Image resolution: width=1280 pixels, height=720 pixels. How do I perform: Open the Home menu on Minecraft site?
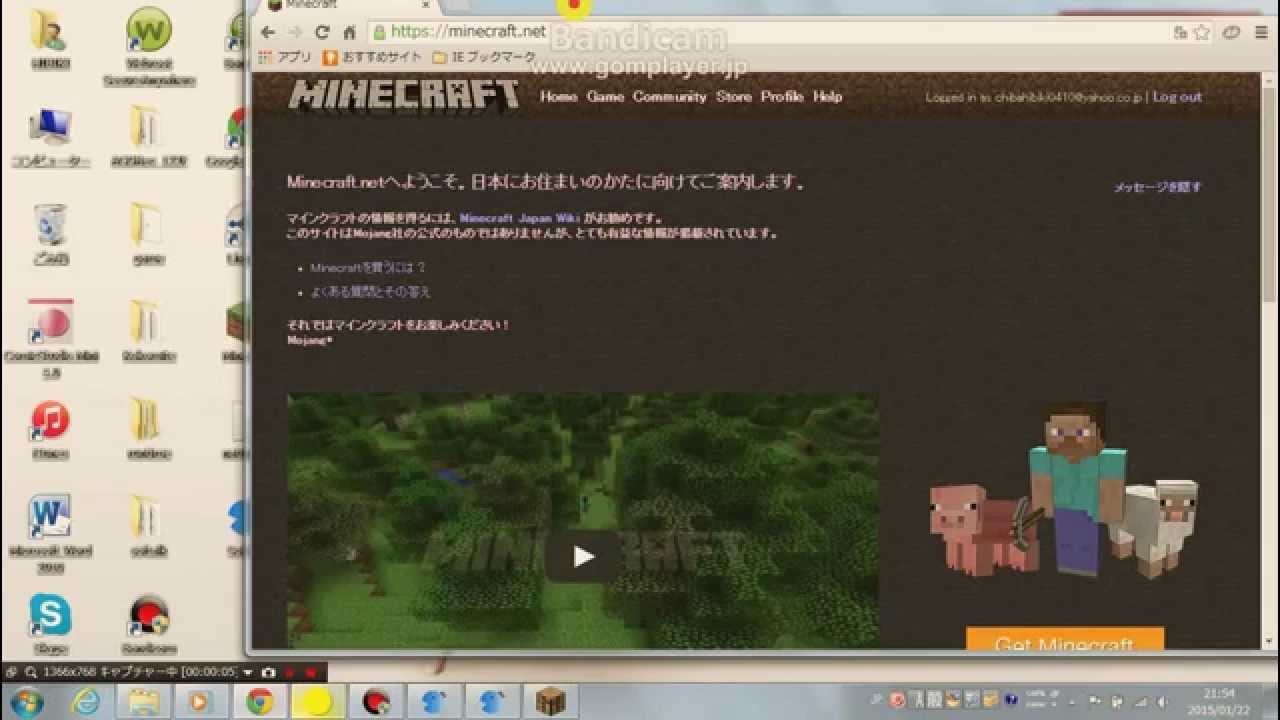coord(558,97)
